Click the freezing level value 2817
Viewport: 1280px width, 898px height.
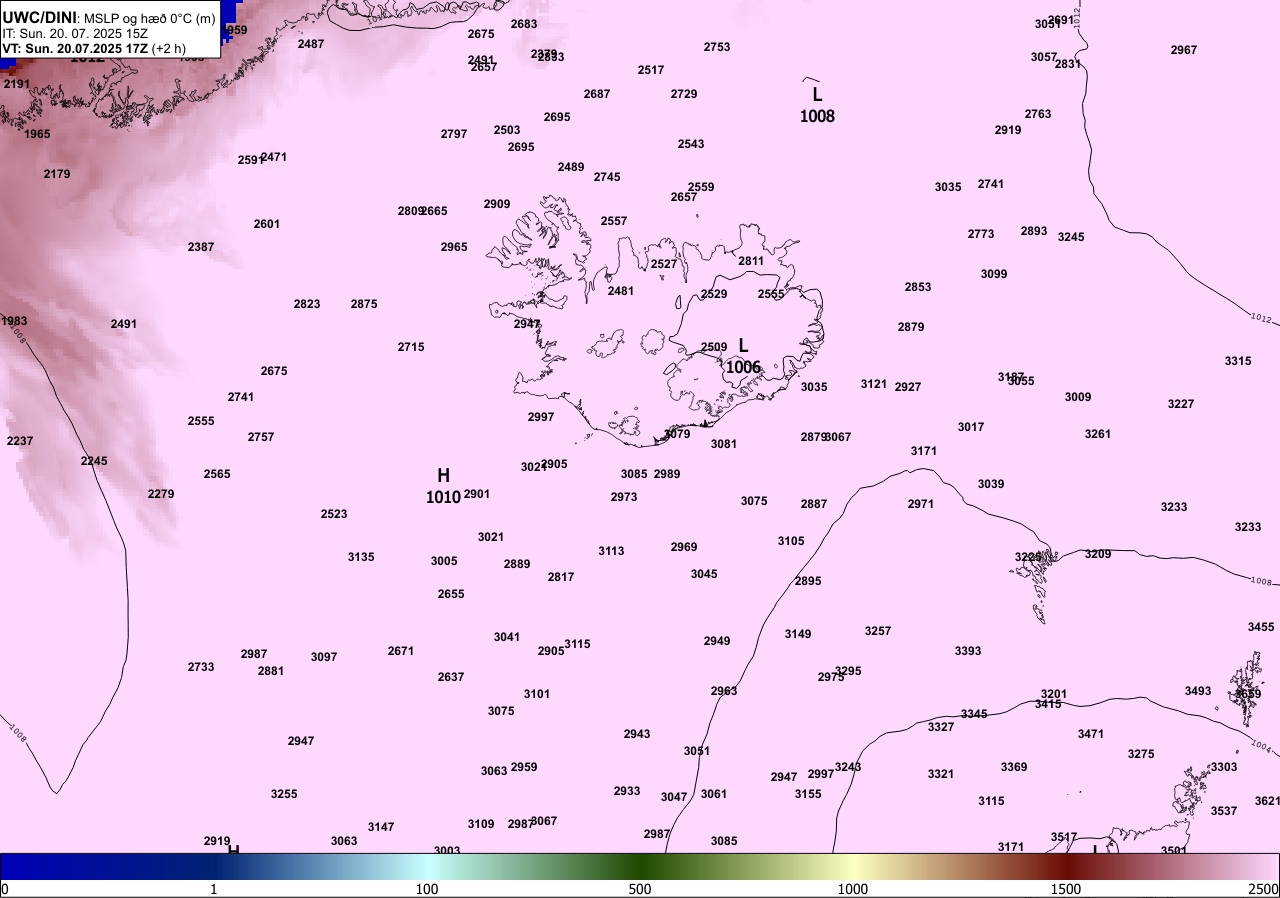pyautogui.click(x=561, y=577)
